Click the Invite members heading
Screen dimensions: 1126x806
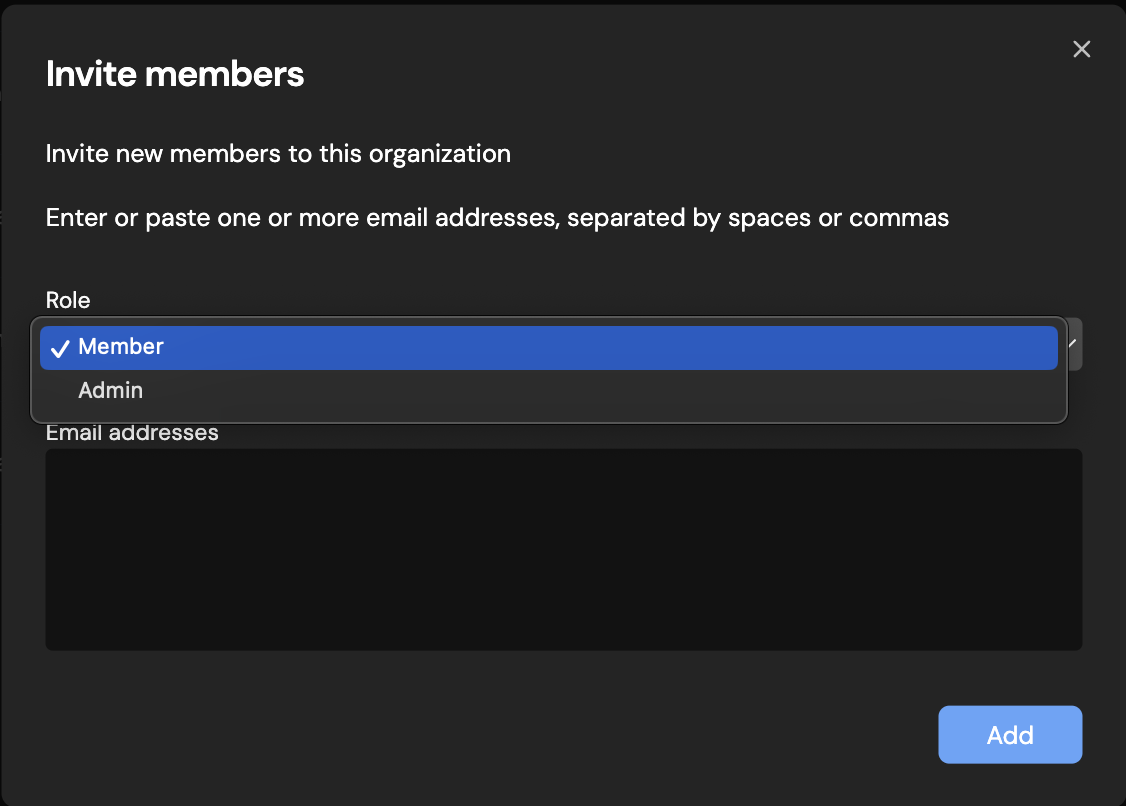click(x=175, y=74)
